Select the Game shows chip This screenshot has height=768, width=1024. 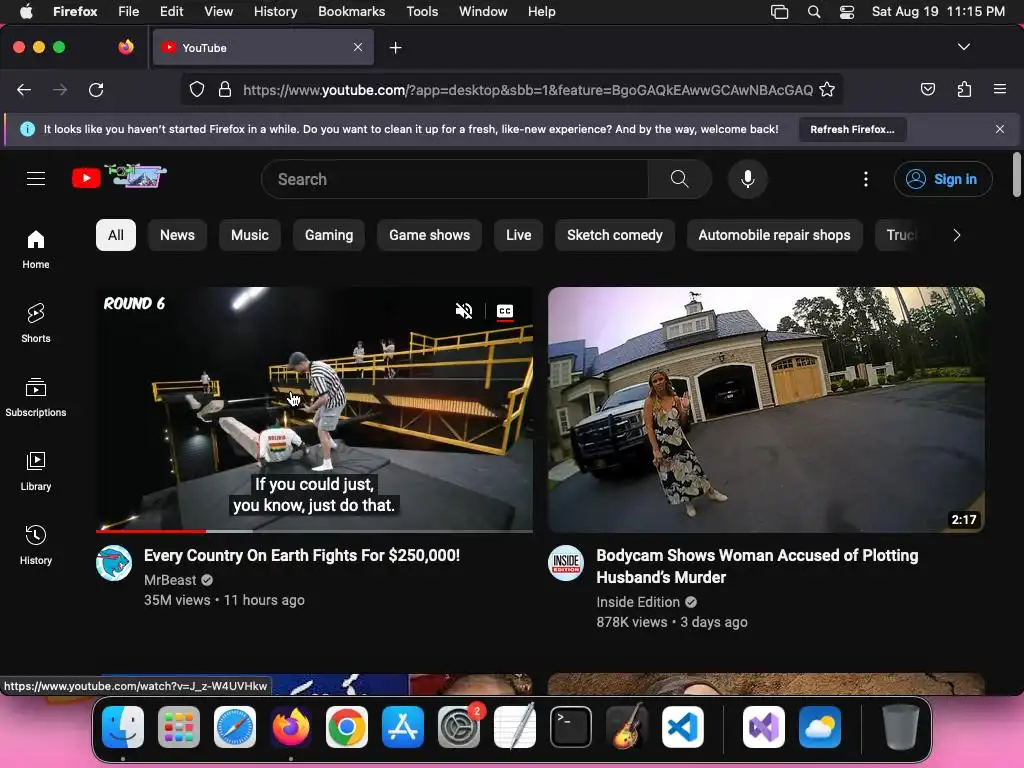(430, 235)
